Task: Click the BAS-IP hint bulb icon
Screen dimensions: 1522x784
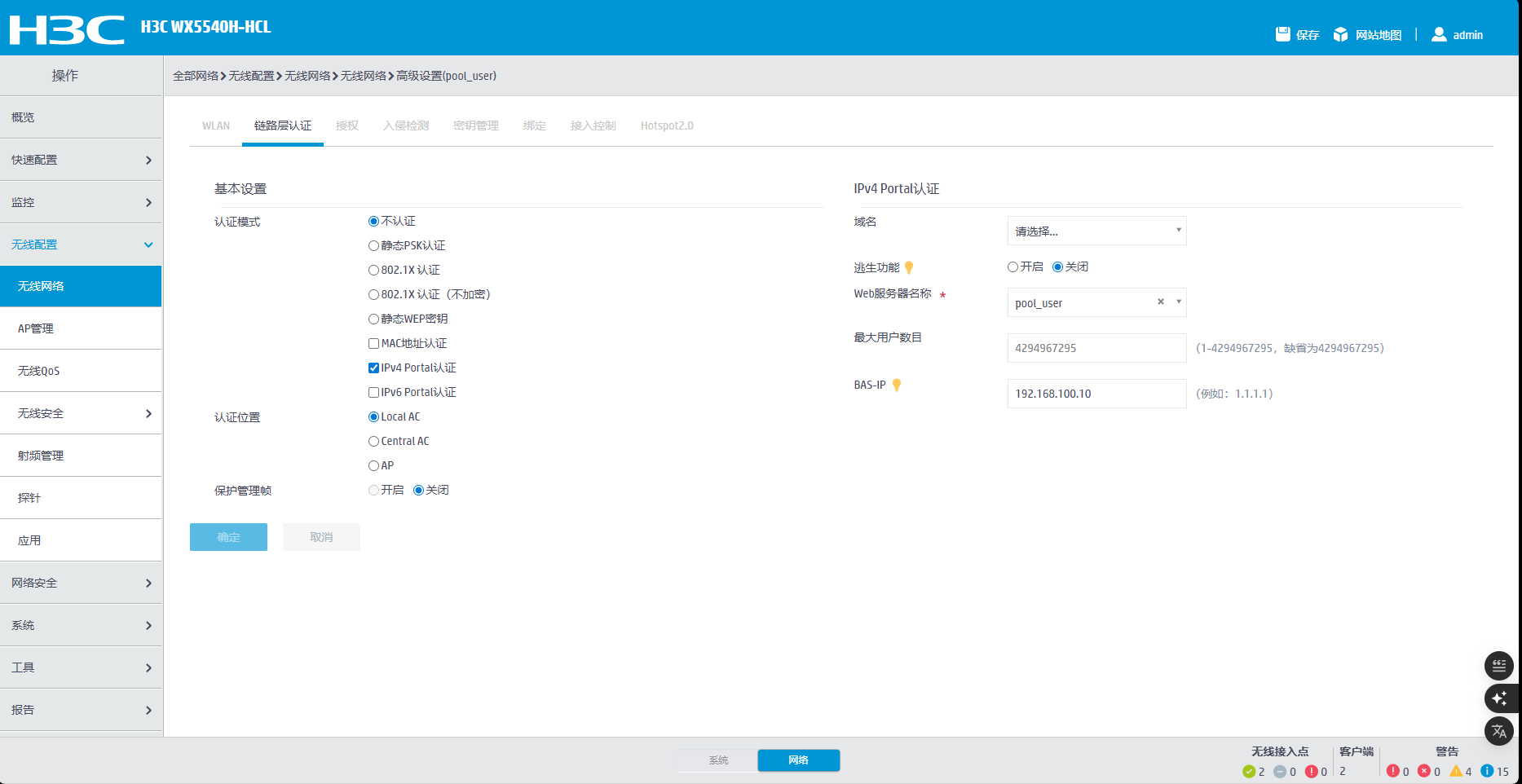Action: (x=897, y=385)
